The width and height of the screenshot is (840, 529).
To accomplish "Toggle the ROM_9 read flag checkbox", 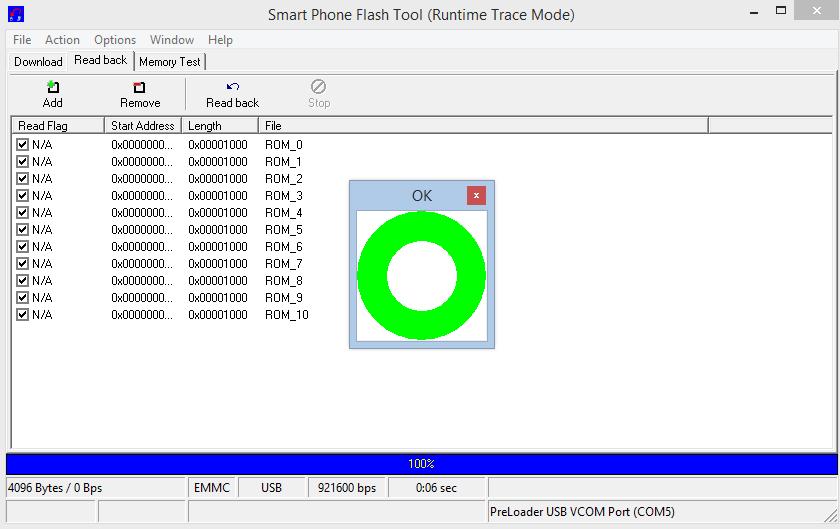I will tap(22, 297).
